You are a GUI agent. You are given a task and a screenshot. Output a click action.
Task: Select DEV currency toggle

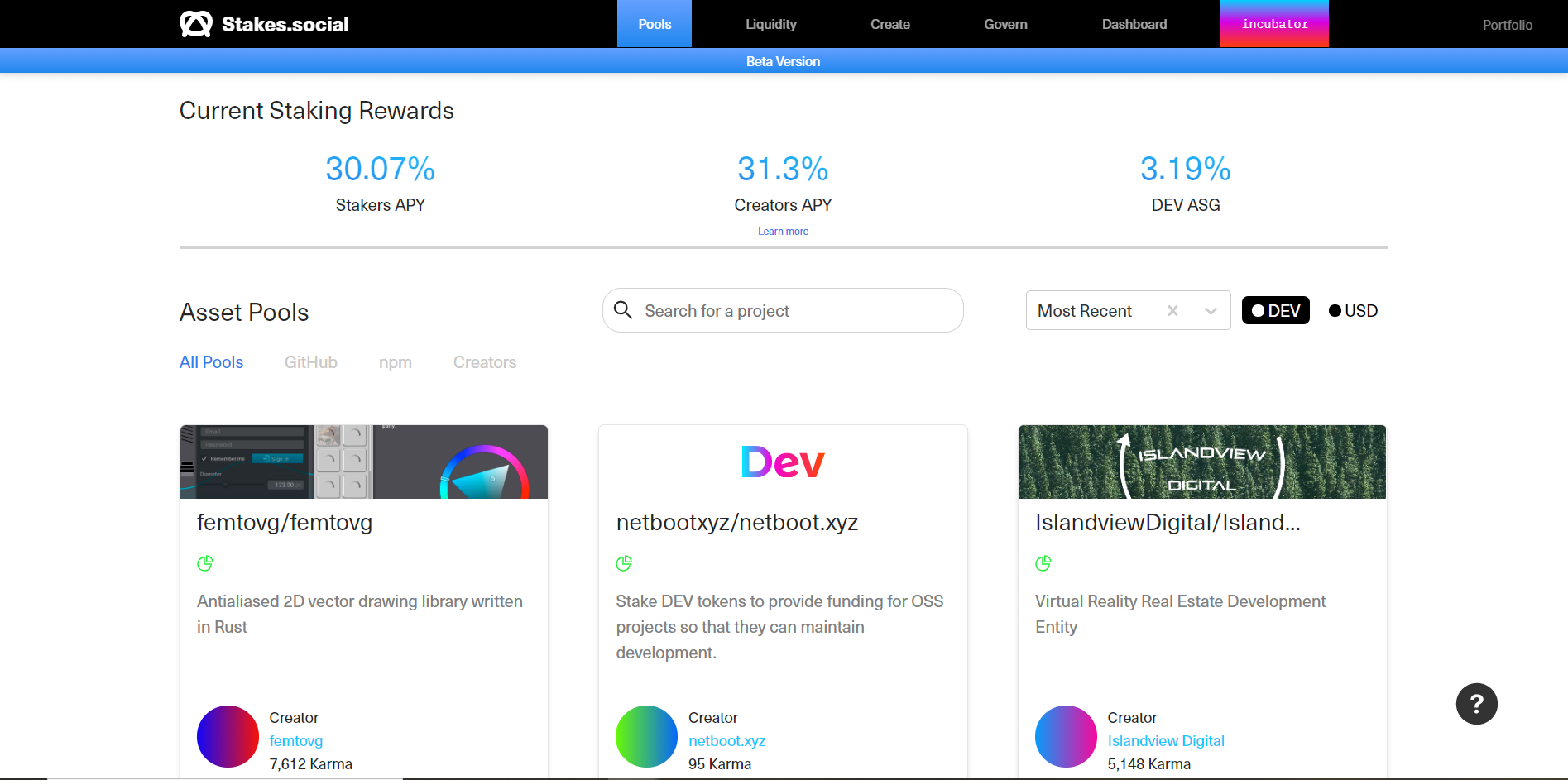[x=1275, y=310]
